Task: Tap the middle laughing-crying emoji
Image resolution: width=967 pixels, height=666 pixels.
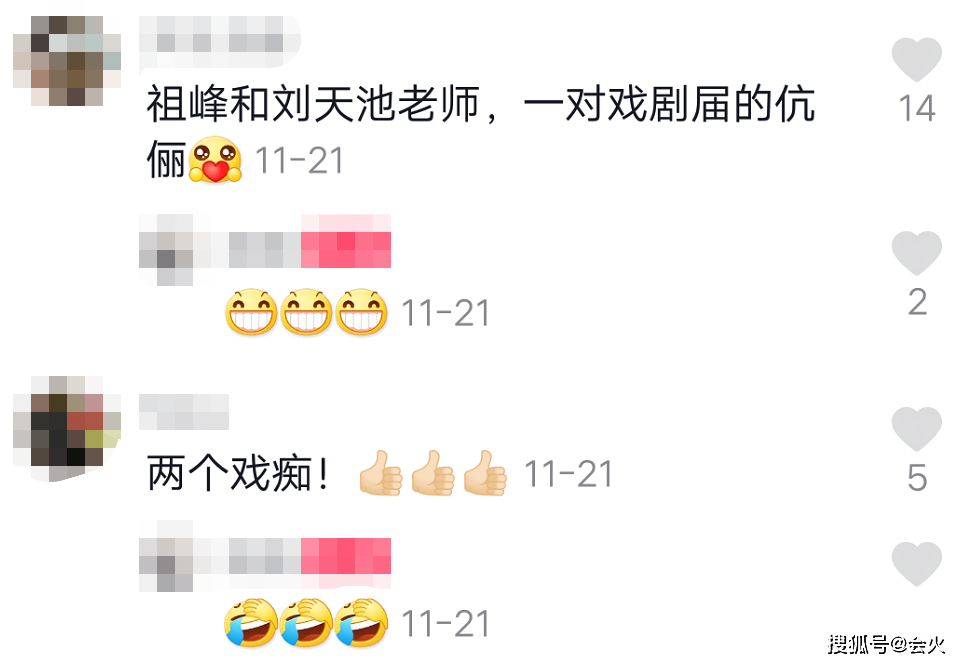Action: [307, 622]
